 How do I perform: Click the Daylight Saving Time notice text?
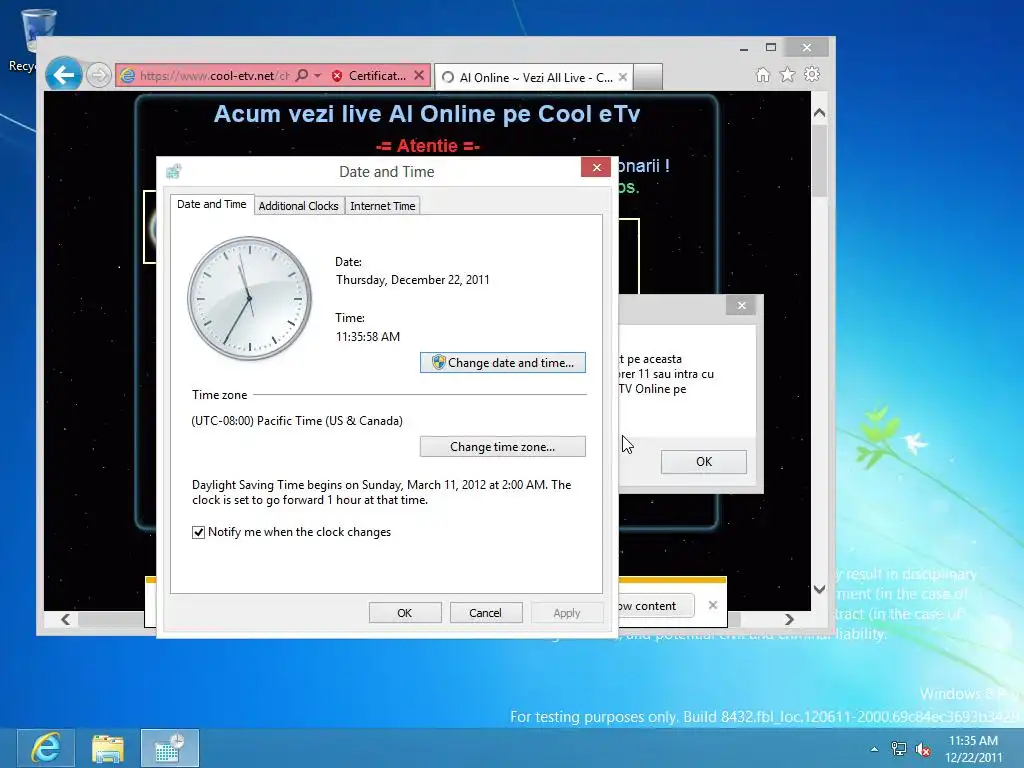pyautogui.click(x=381, y=492)
